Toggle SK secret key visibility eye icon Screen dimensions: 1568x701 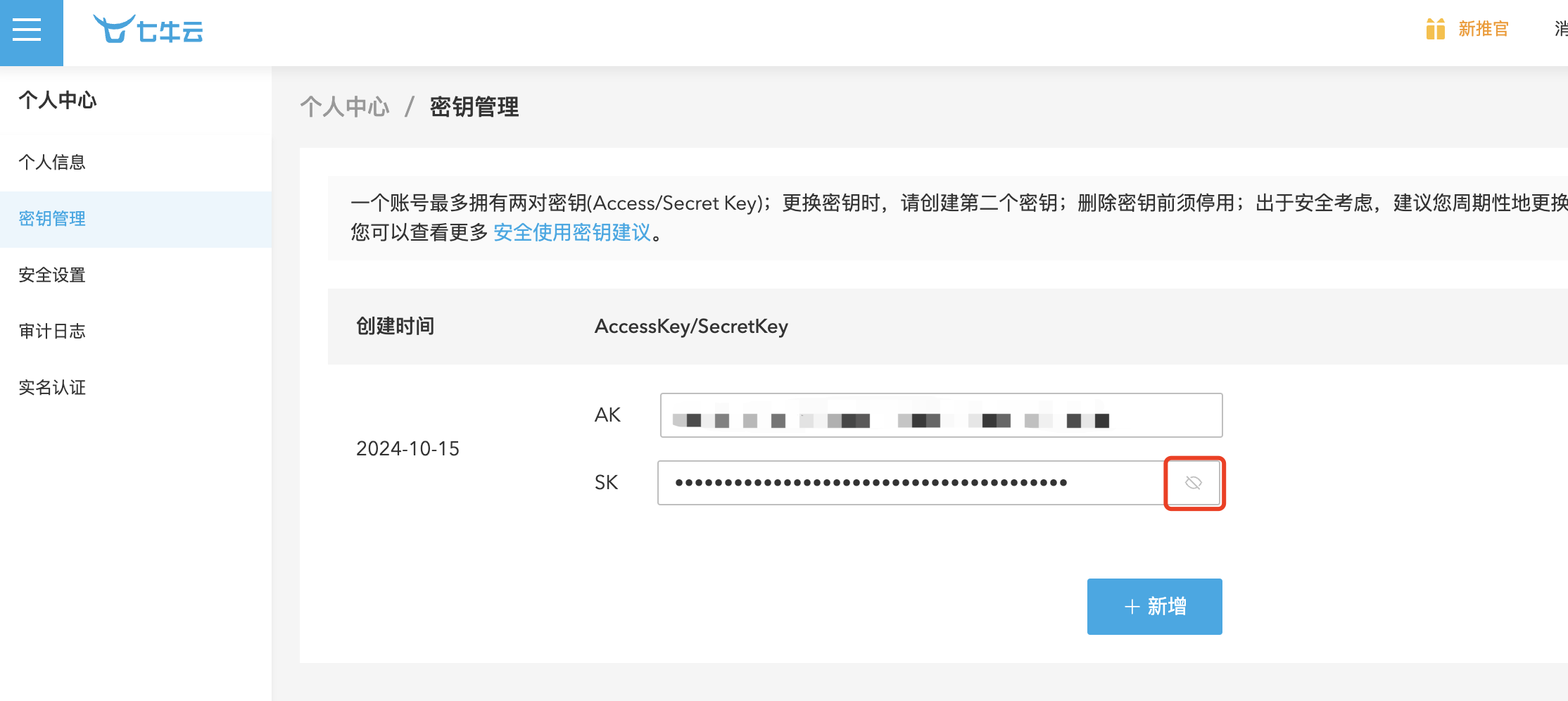[x=1194, y=483]
